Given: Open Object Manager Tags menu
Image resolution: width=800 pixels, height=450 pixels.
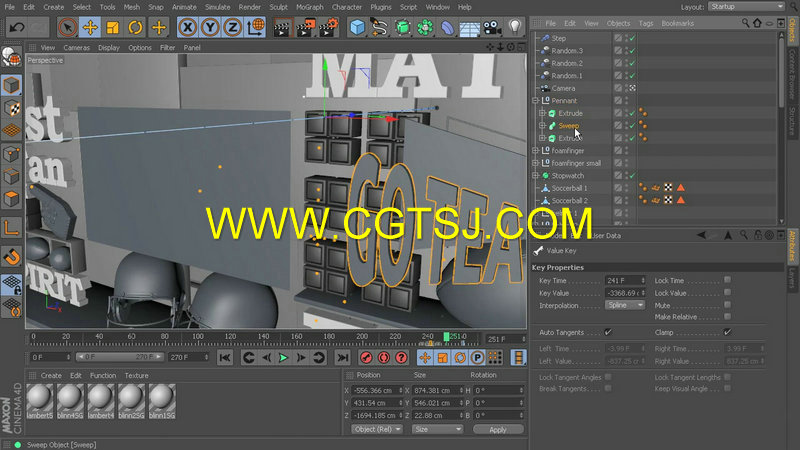Looking at the screenshot, I should coord(646,23).
